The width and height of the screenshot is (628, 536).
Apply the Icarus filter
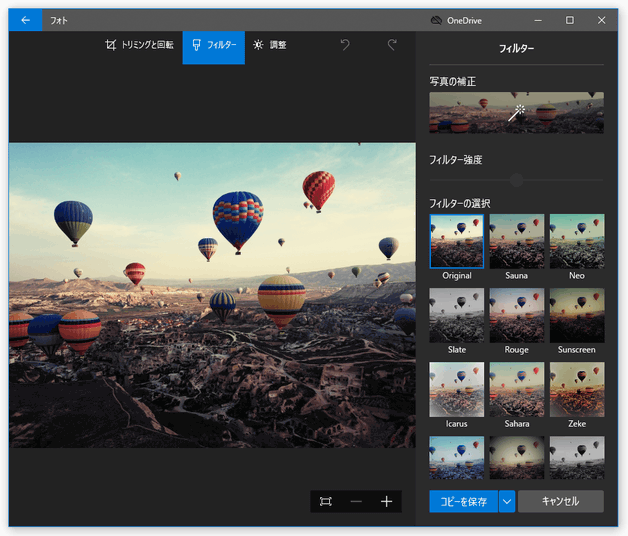(457, 389)
